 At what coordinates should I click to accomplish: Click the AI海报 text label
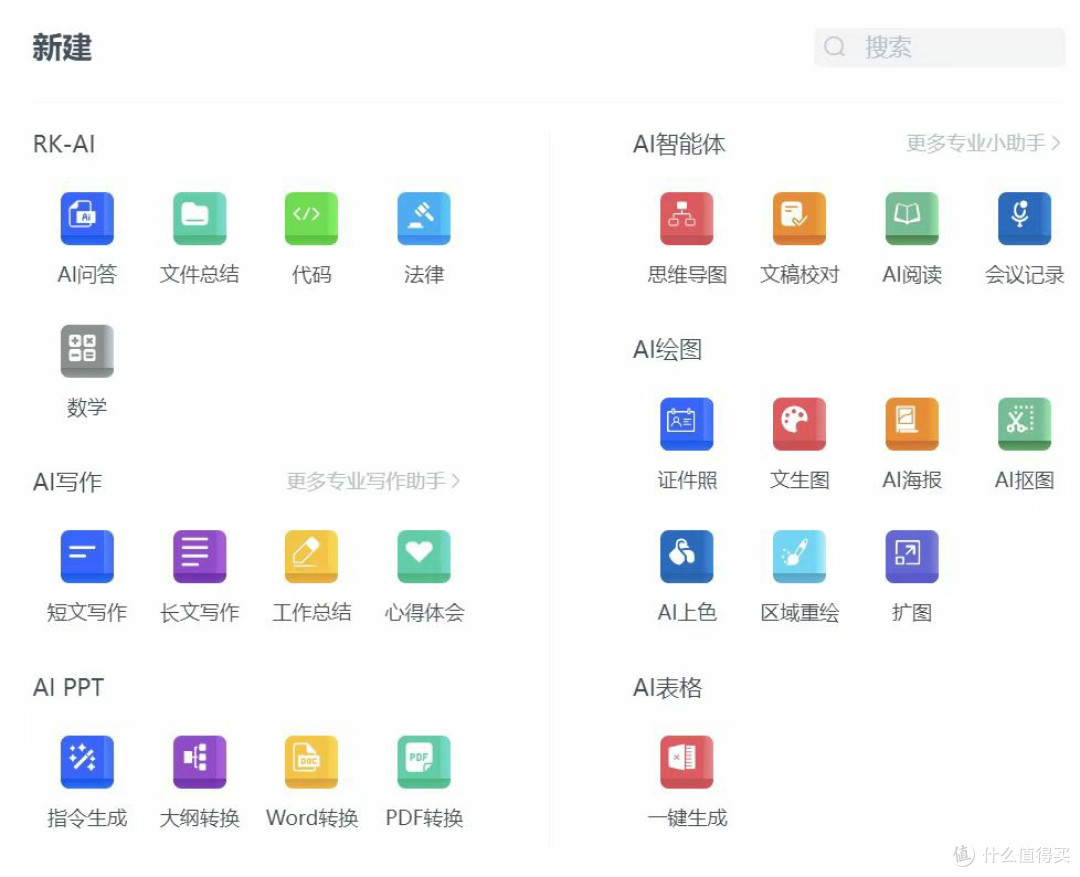coord(912,480)
